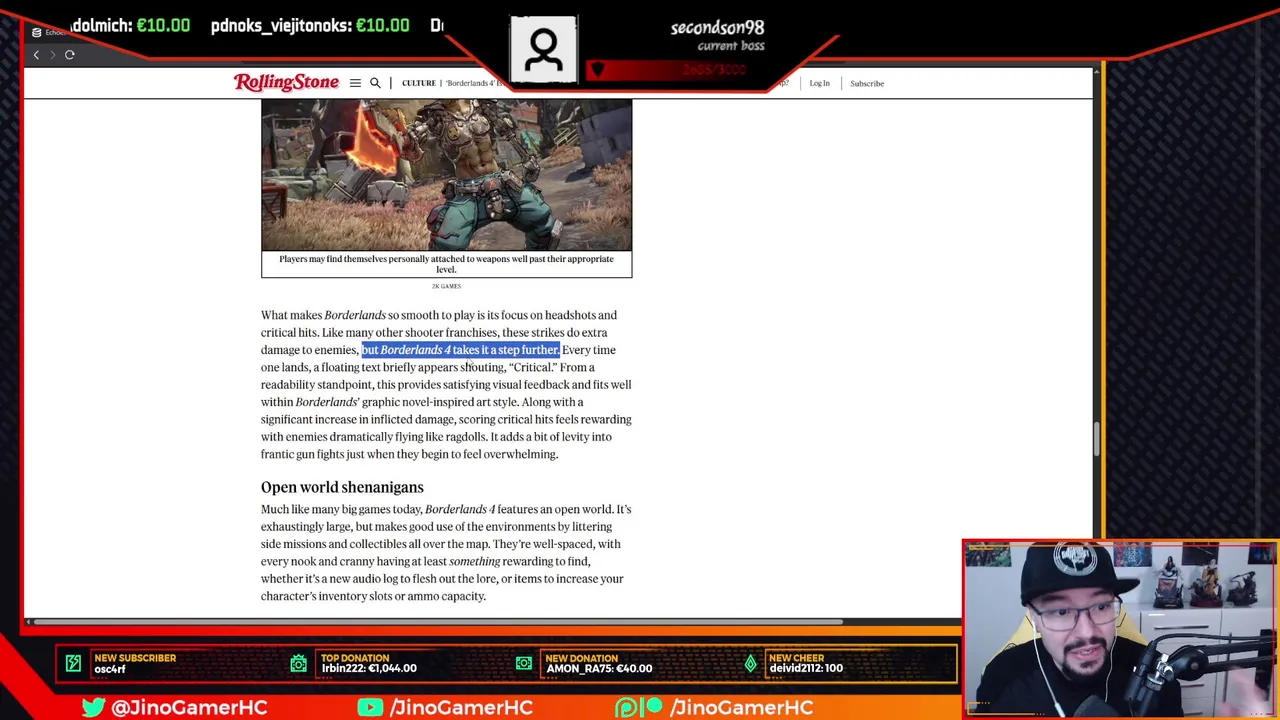
Task: Go to Rolling Stone home via logo
Action: click(286, 83)
